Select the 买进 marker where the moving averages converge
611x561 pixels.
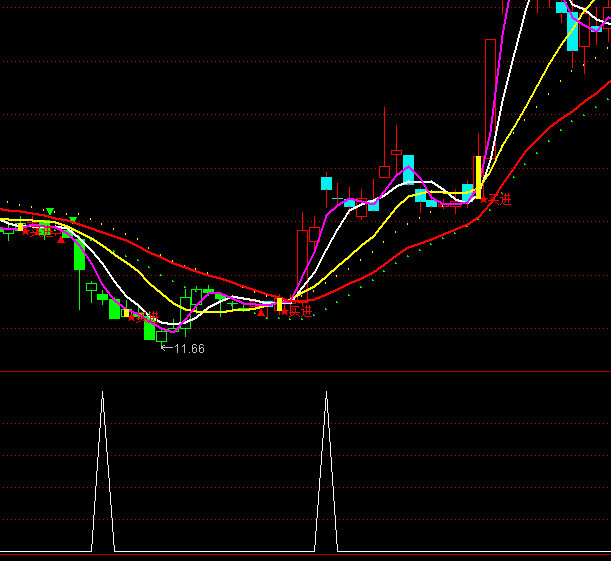tap(299, 311)
